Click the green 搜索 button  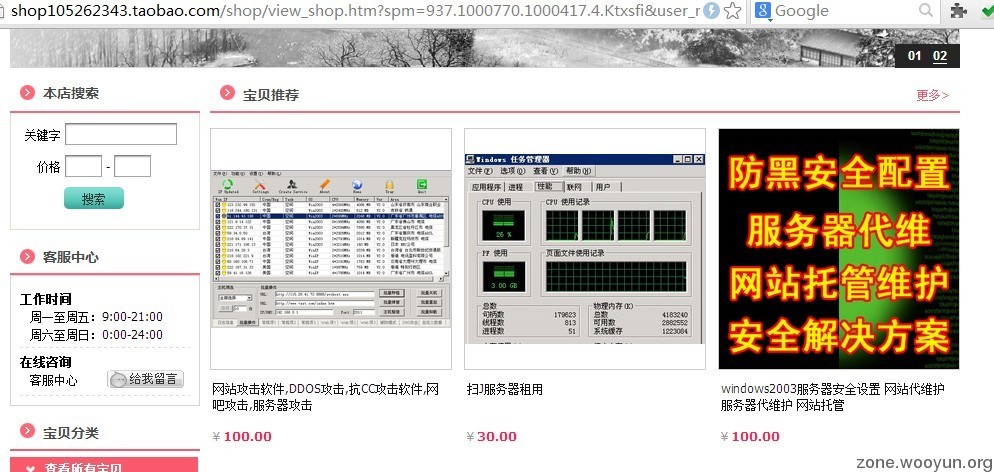pyautogui.click(x=93, y=198)
